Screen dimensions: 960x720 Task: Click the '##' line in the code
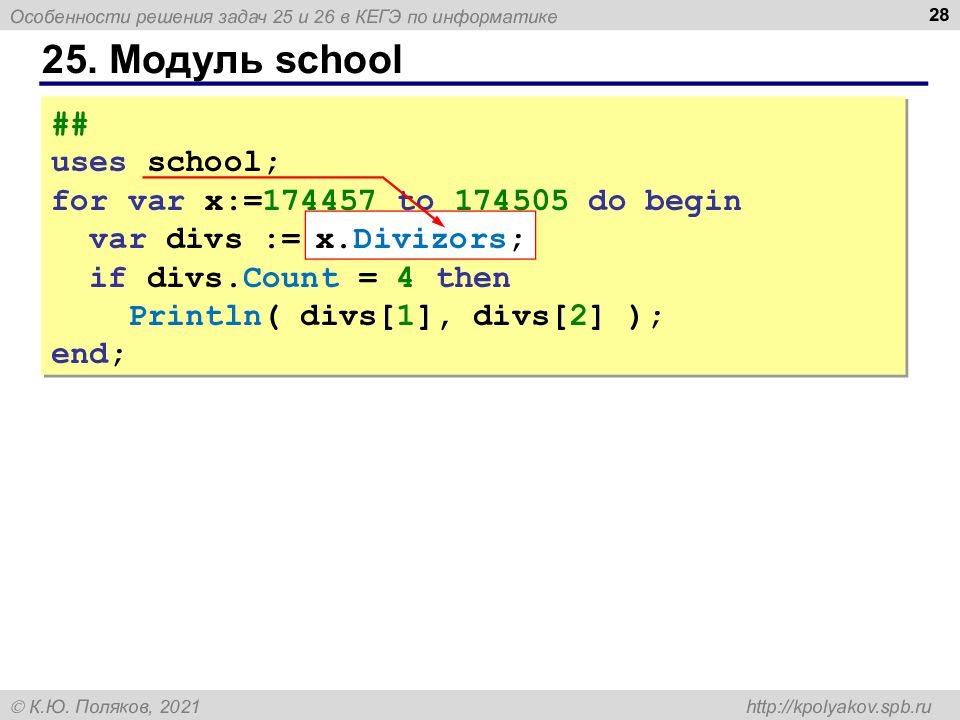coord(70,124)
